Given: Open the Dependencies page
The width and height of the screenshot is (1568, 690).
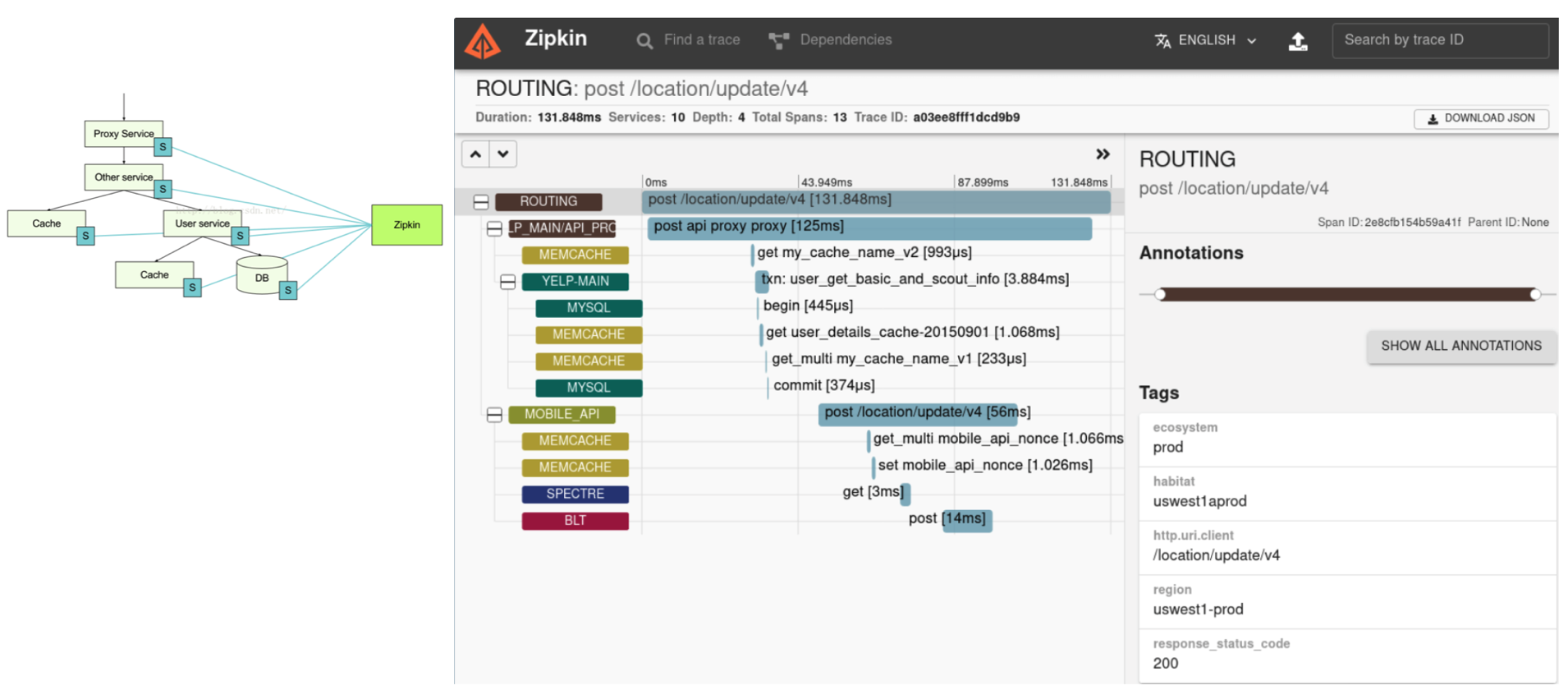Looking at the screenshot, I should point(830,39).
